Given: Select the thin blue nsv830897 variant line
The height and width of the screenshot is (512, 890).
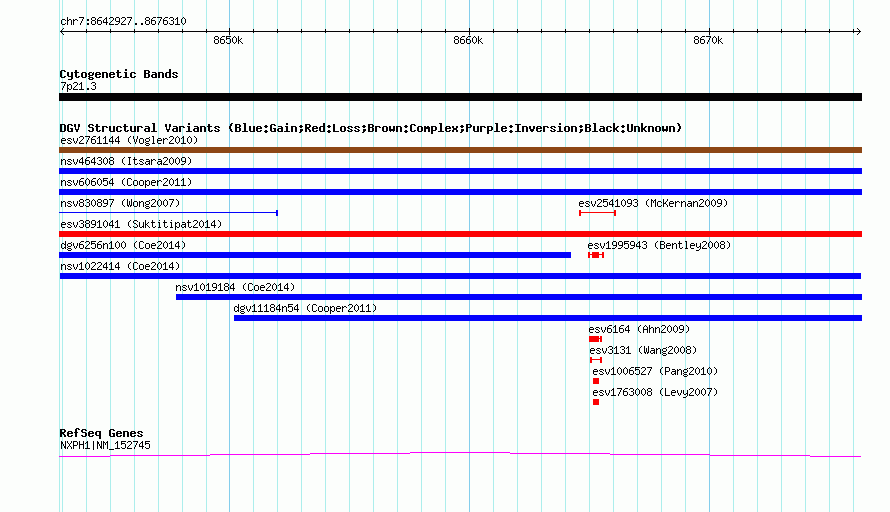Looking at the screenshot, I should [x=169, y=213].
